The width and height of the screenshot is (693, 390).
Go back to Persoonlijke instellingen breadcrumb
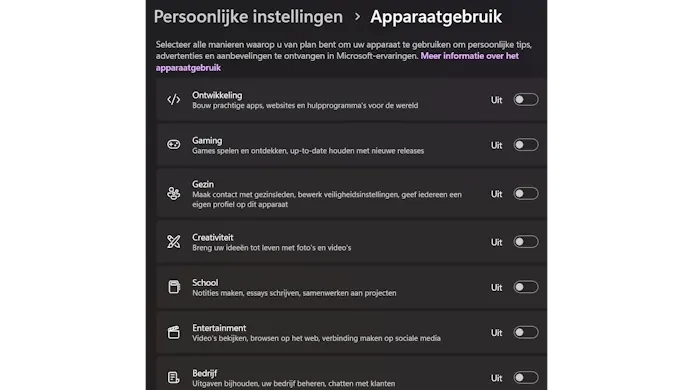(x=248, y=17)
